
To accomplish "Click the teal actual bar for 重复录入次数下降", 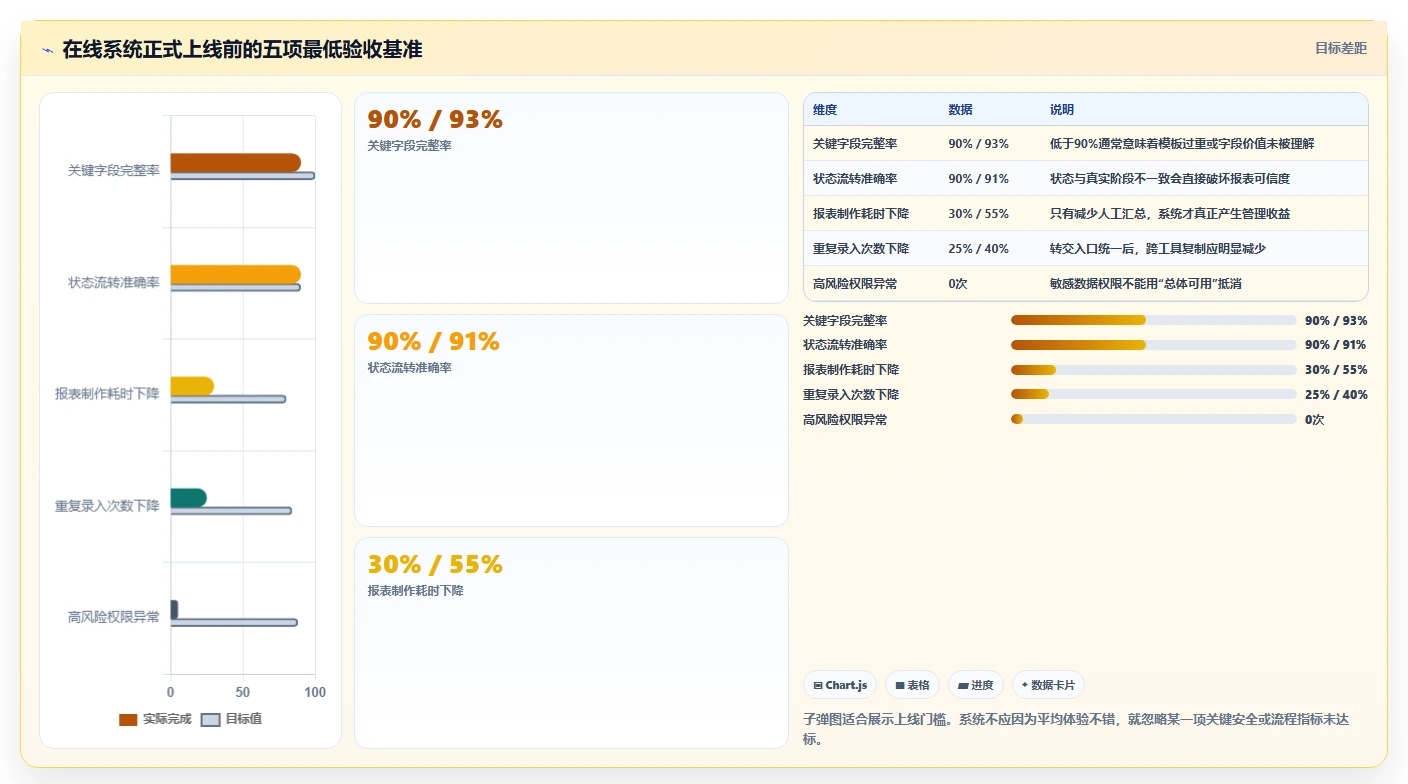I will 188,498.
